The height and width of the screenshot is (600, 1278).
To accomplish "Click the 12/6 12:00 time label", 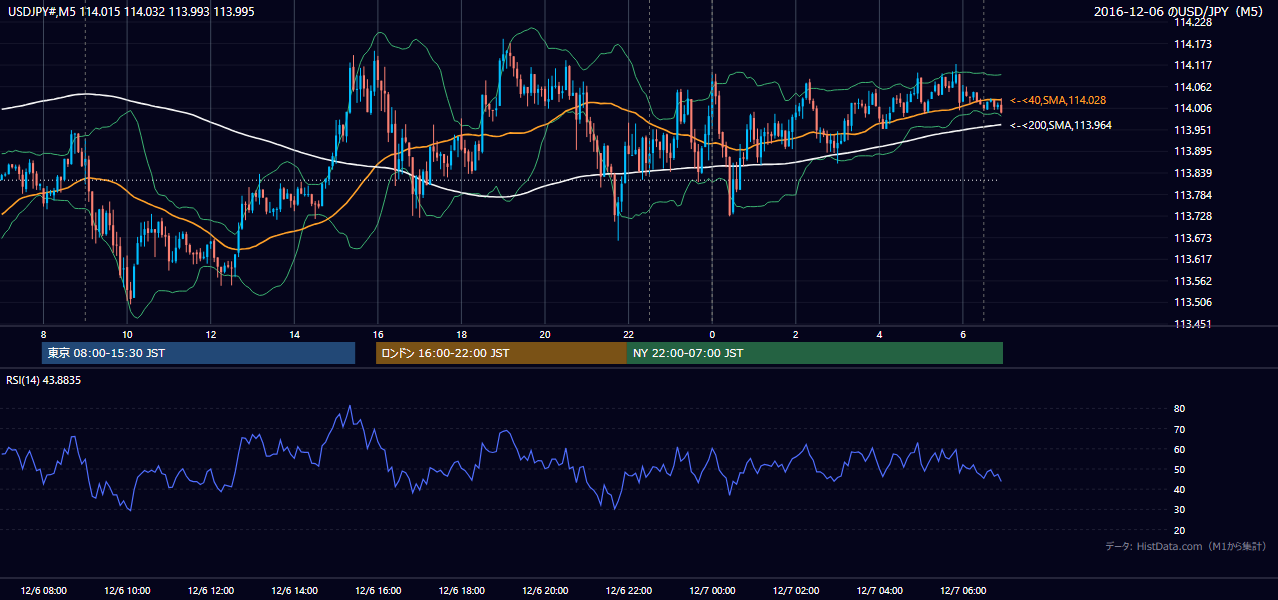I will click(x=210, y=591).
